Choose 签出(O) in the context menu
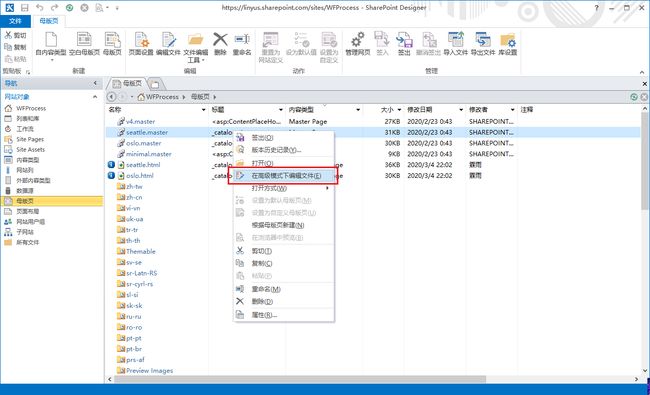 pyautogui.click(x=284, y=138)
